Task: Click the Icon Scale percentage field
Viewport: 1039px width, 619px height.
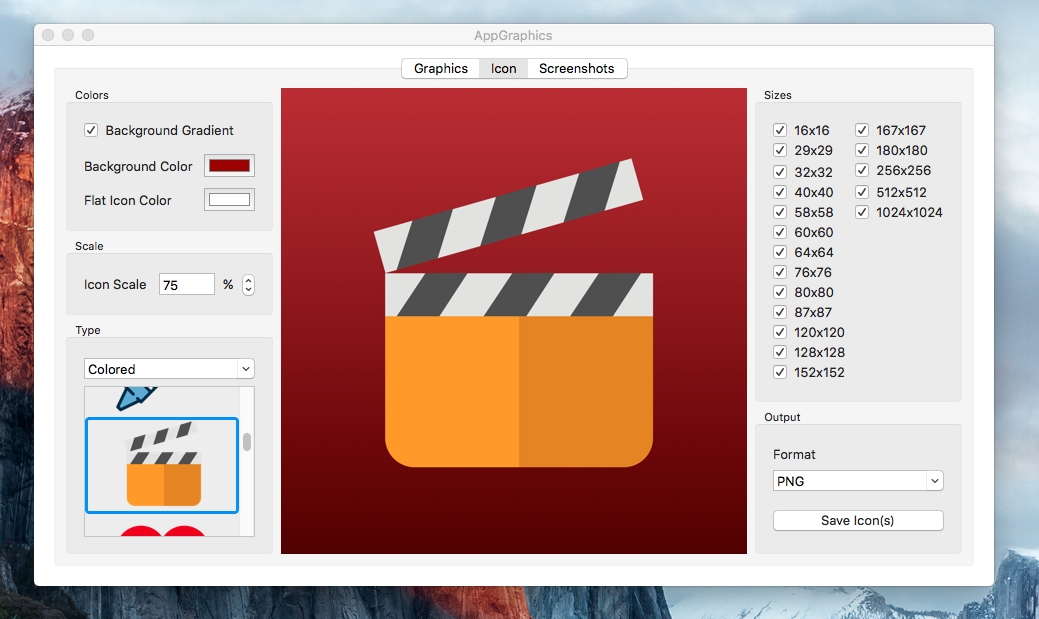Action: click(186, 285)
